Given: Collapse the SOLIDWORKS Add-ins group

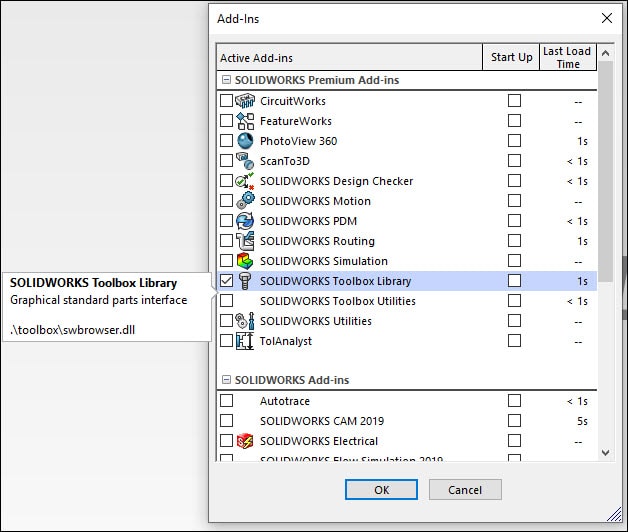Looking at the screenshot, I should coord(226,380).
